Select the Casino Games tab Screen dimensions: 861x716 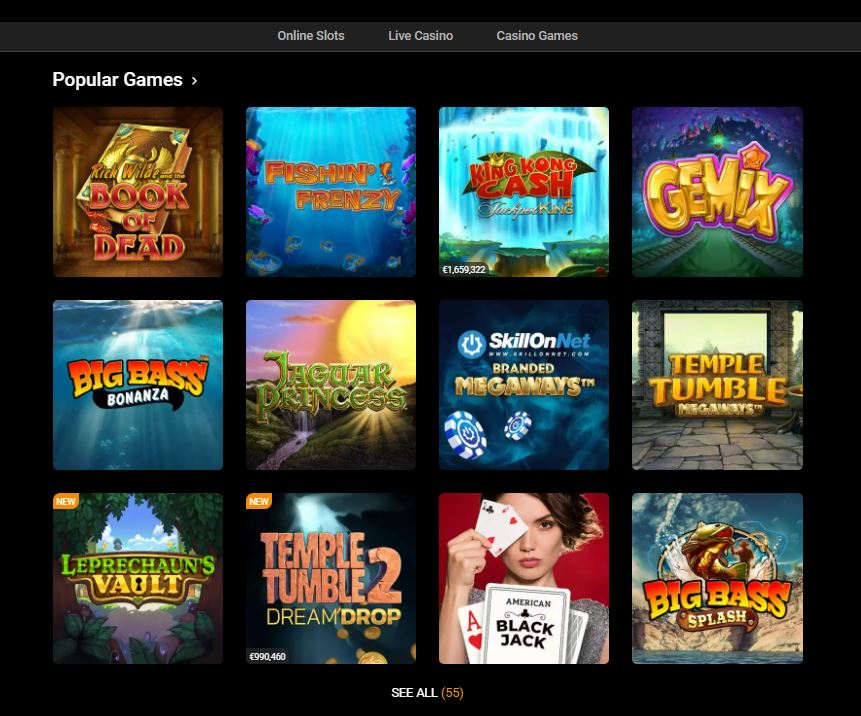[x=537, y=36]
